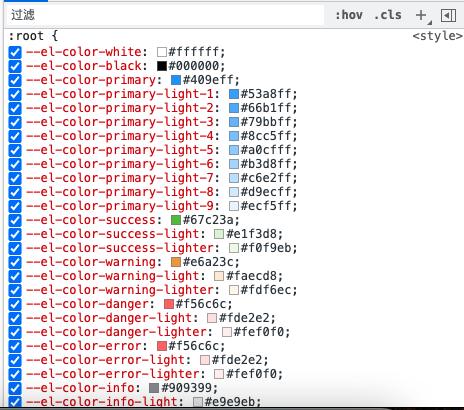Edit the #e6a23c value text
Screen dimensions: 464x410
click(x=208, y=262)
